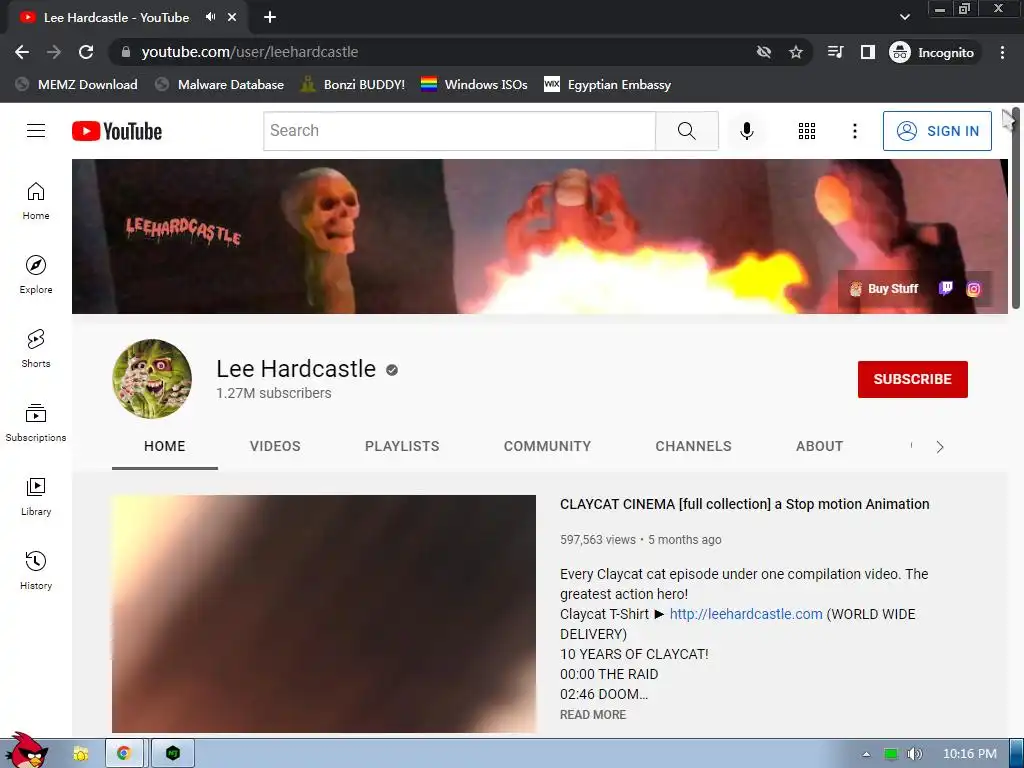Click the YouTube Search input field
Screen dimensions: 1024x768
[x=460, y=131]
